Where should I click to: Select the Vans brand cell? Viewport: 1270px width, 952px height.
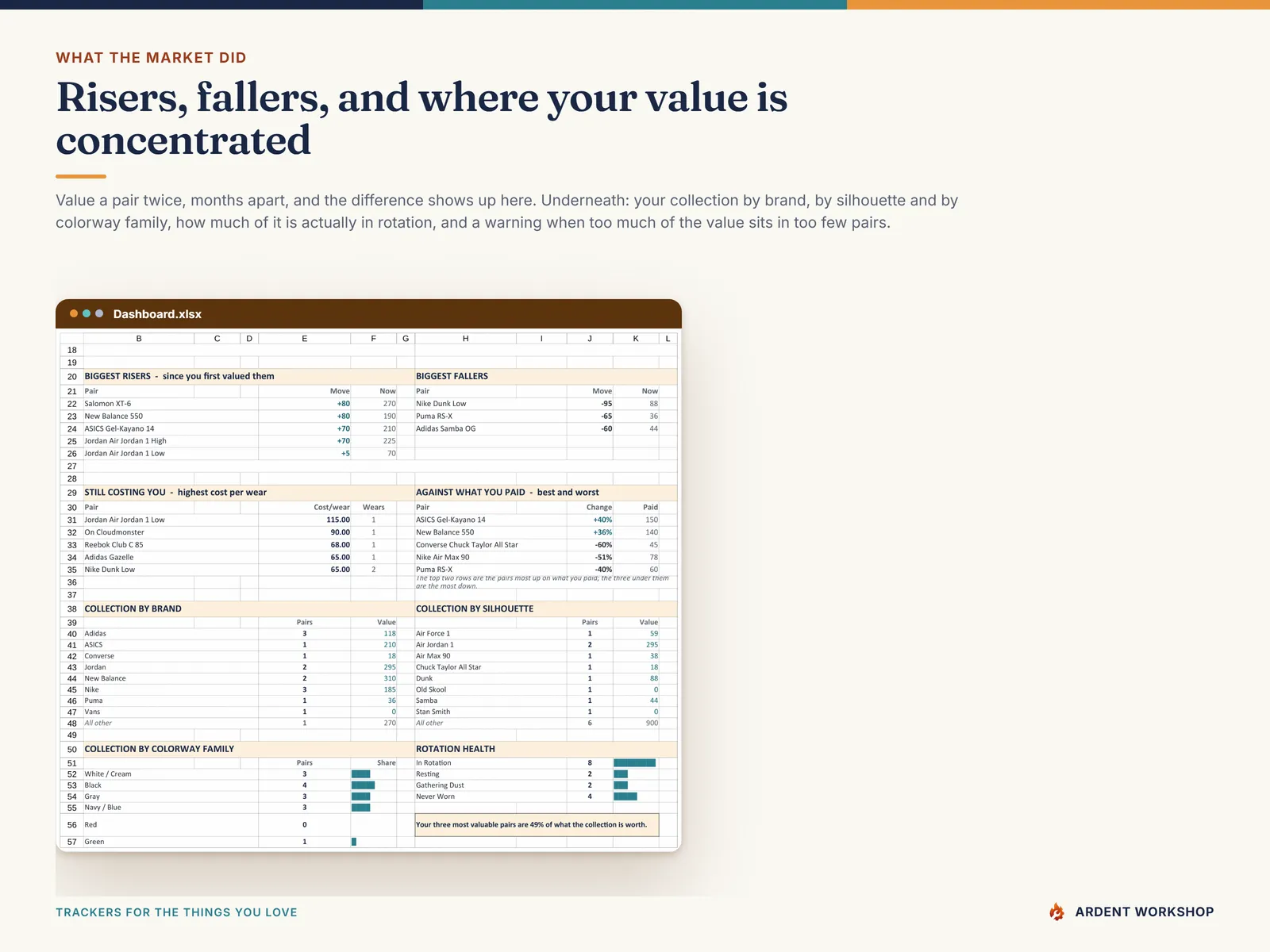click(171, 712)
